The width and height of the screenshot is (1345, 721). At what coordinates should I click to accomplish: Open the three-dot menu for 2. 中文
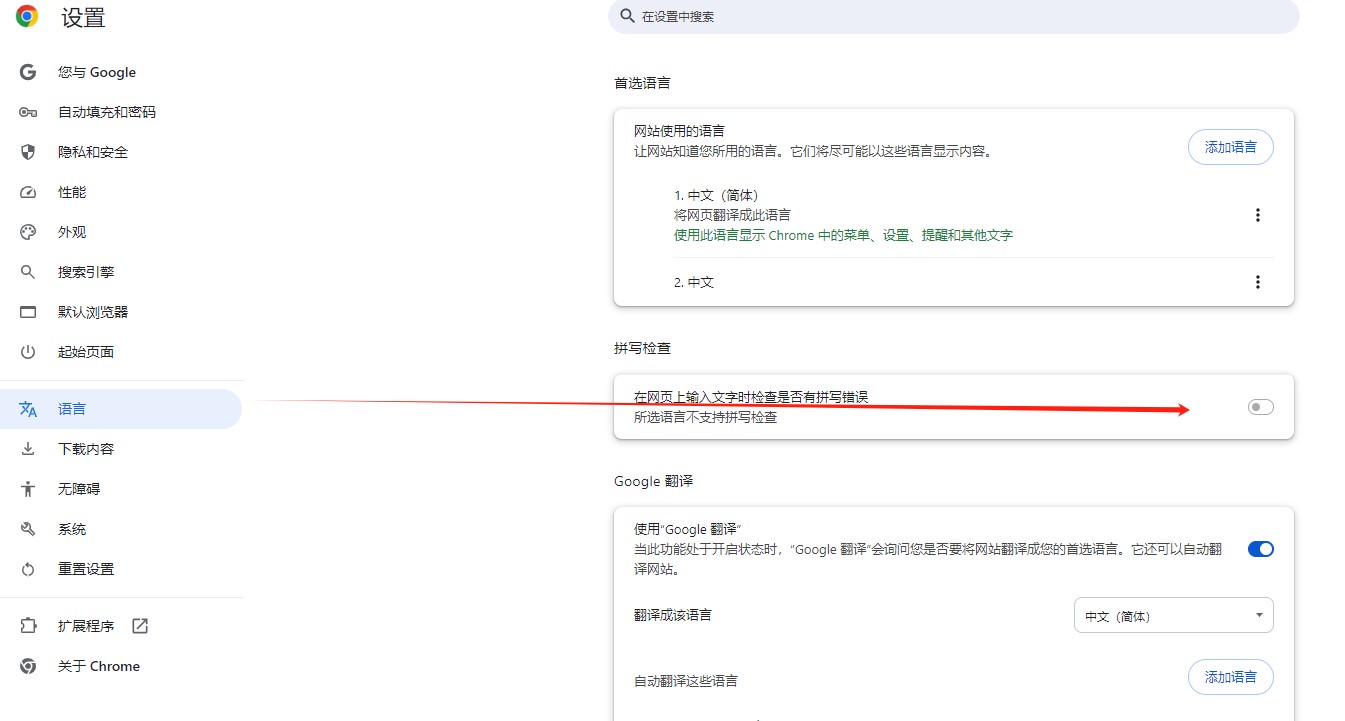[1258, 282]
